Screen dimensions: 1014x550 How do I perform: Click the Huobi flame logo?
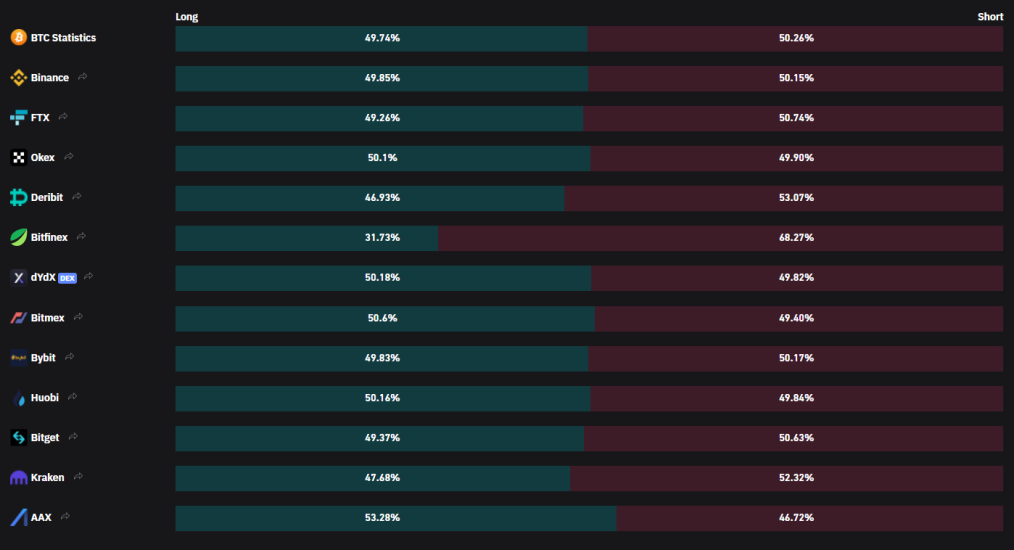[x=19, y=397]
